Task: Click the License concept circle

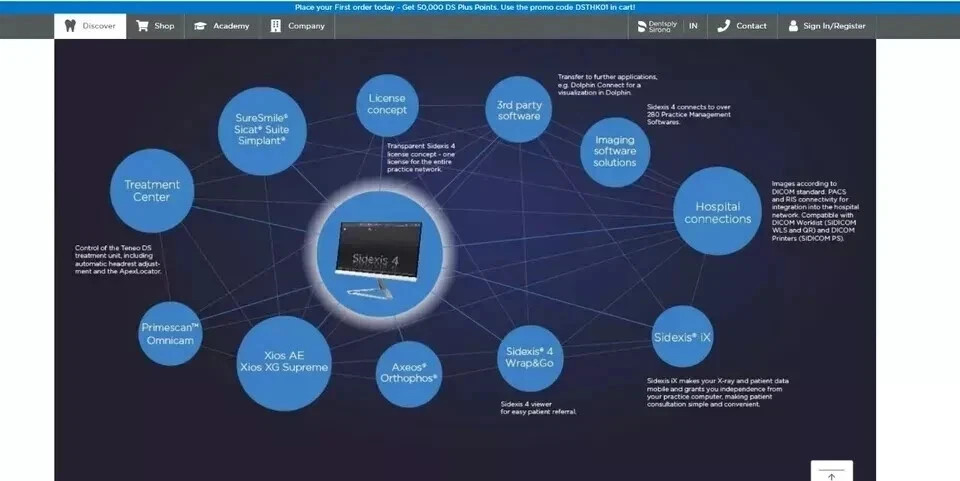Action: [387, 105]
